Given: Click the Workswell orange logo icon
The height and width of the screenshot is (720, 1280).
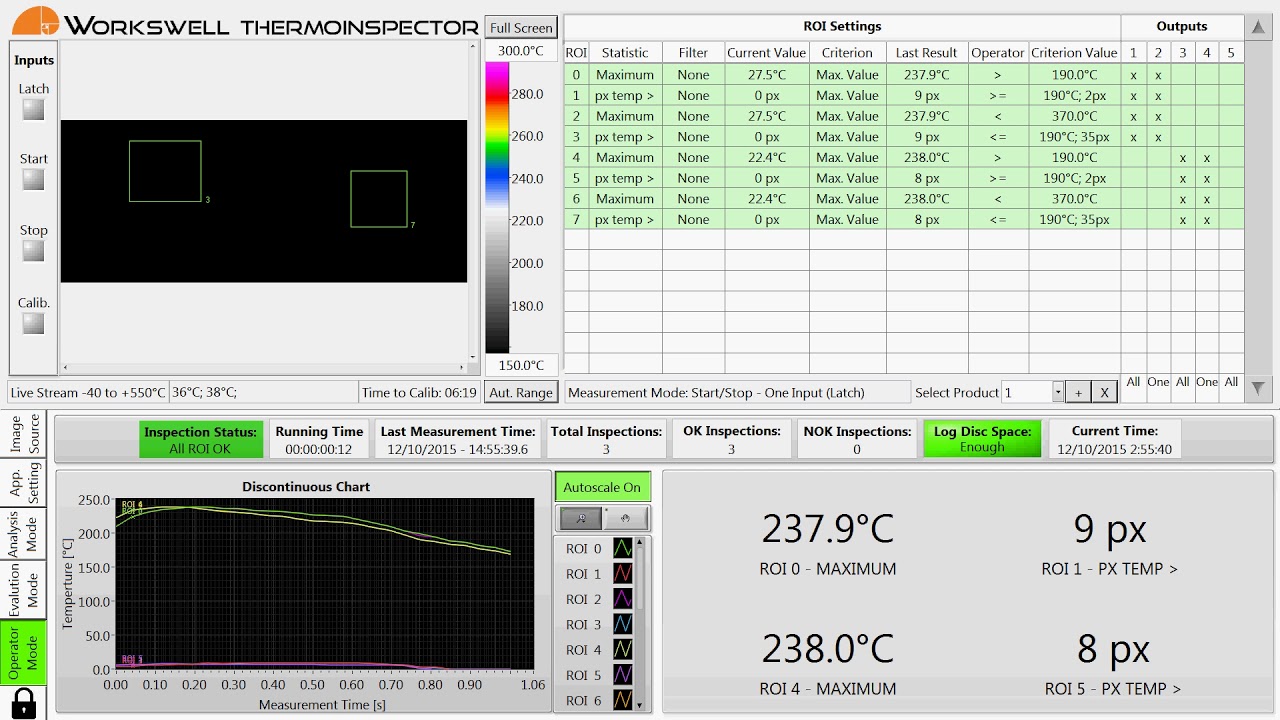Looking at the screenshot, I should coord(35,22).
